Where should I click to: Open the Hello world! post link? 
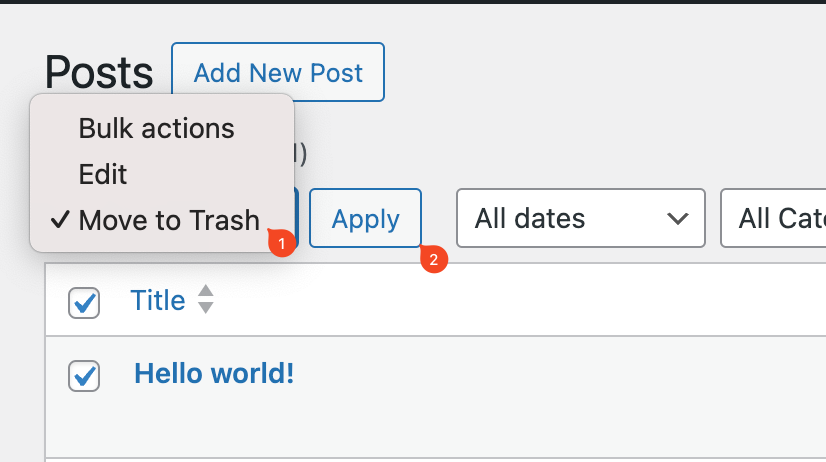point(214,373)
